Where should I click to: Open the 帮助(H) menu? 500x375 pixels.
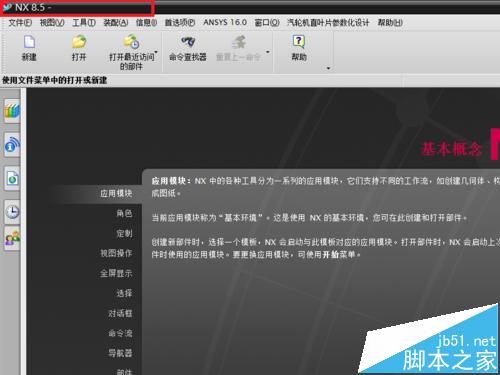click(x=390, y=23)
